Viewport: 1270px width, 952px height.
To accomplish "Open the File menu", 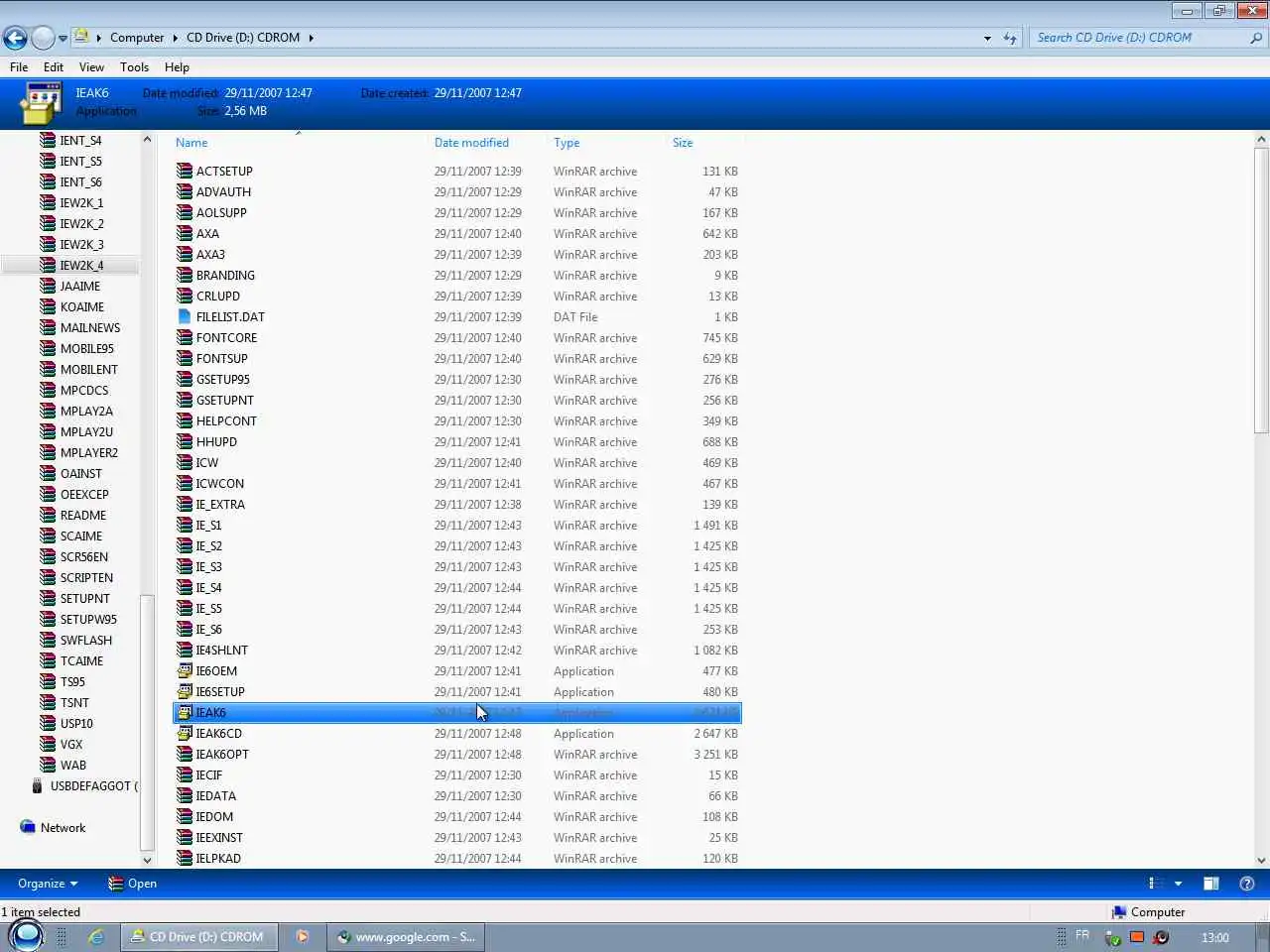I will 19,67.
